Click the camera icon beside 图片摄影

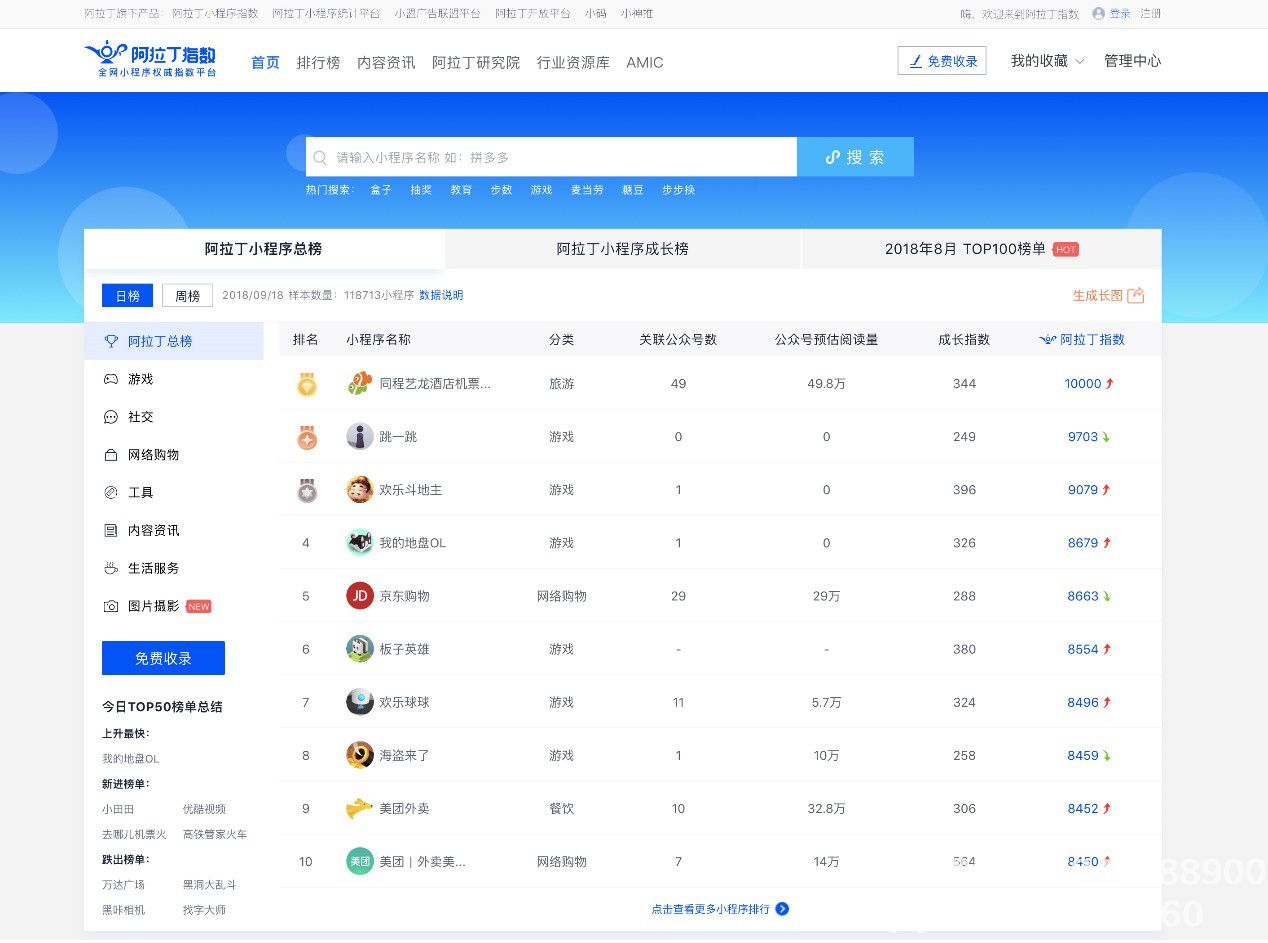tap(111, 606)
